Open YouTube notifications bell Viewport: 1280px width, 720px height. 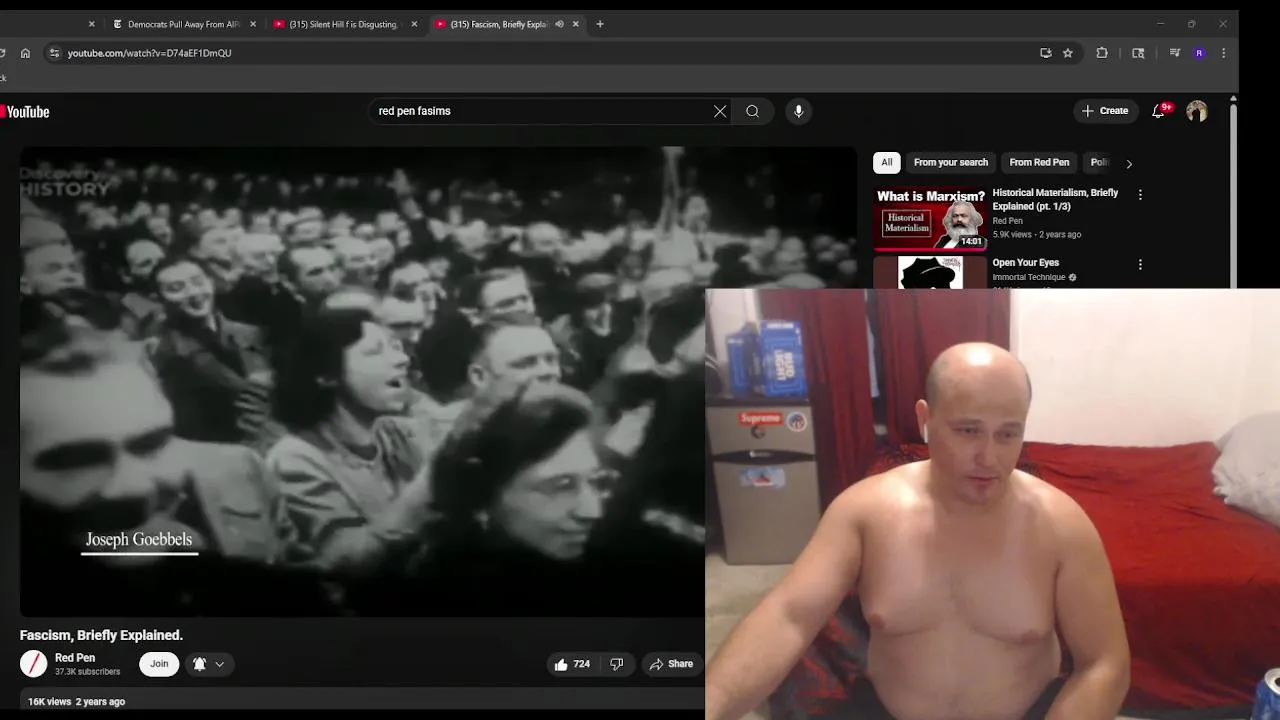(1158, 111)
